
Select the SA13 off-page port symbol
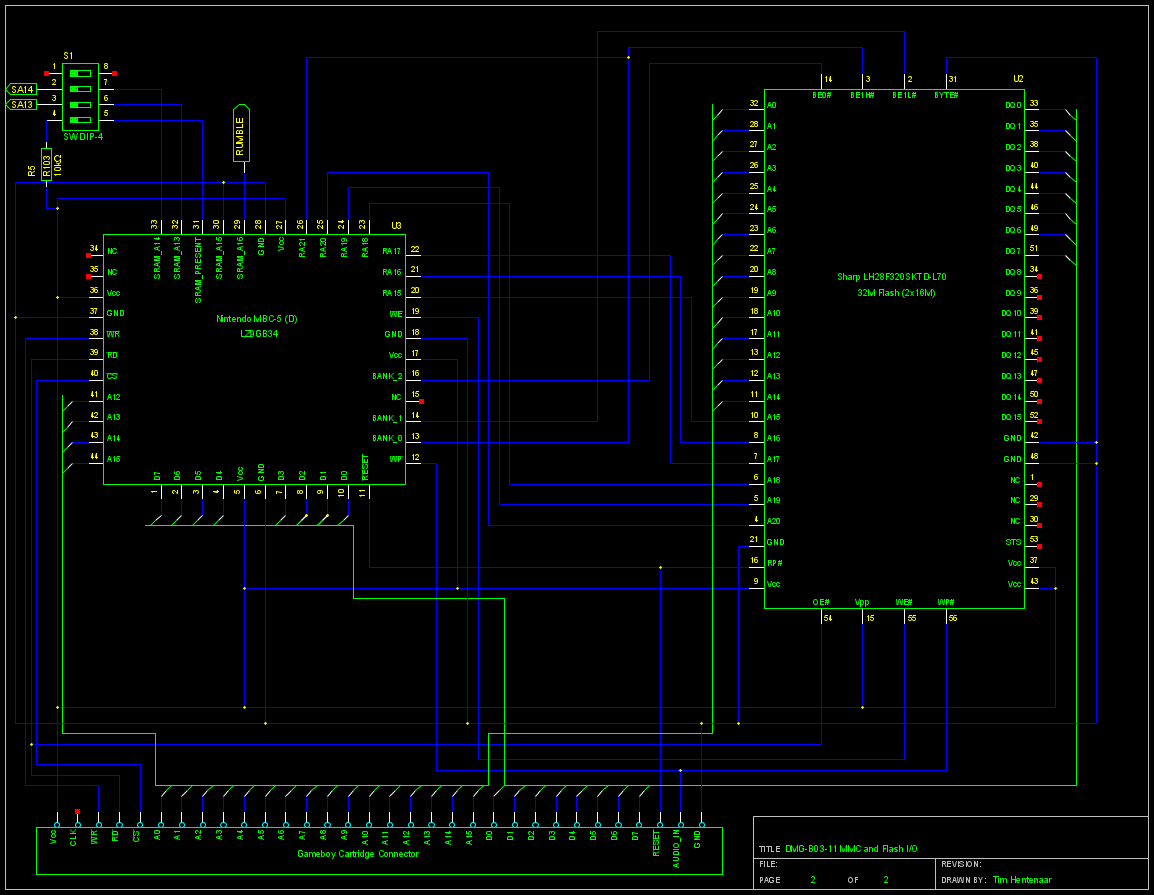coord(21,105)
